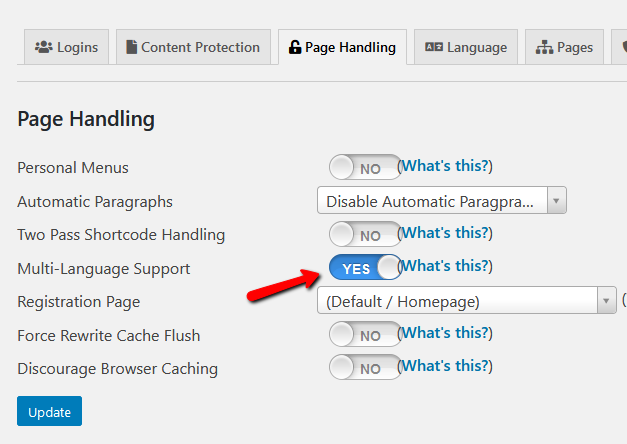The width and height of the screenshot is (627, 444).
Task: Open the Language tab
Action: point(466,47)
